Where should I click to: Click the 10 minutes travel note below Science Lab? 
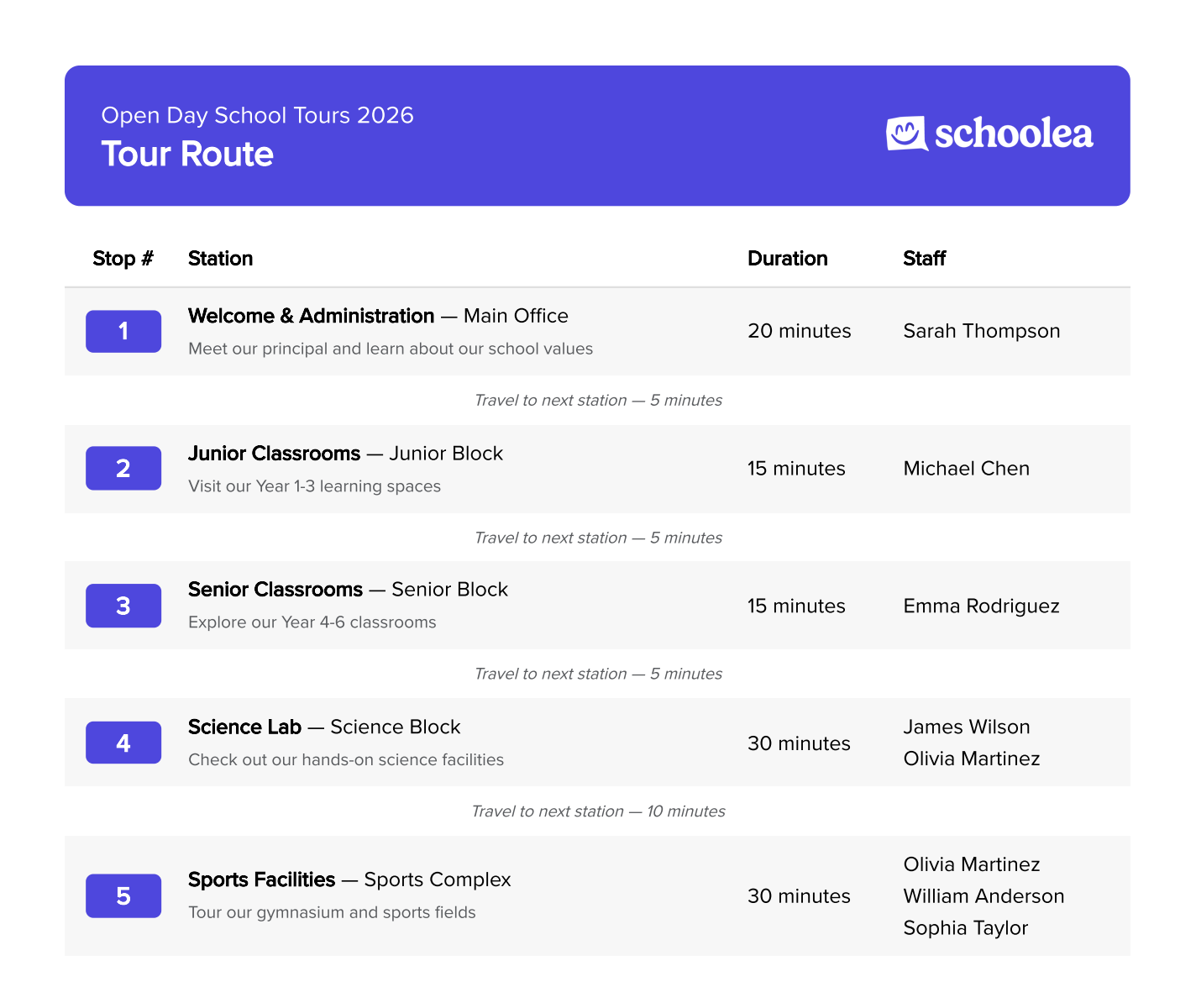tap(597, 811)
